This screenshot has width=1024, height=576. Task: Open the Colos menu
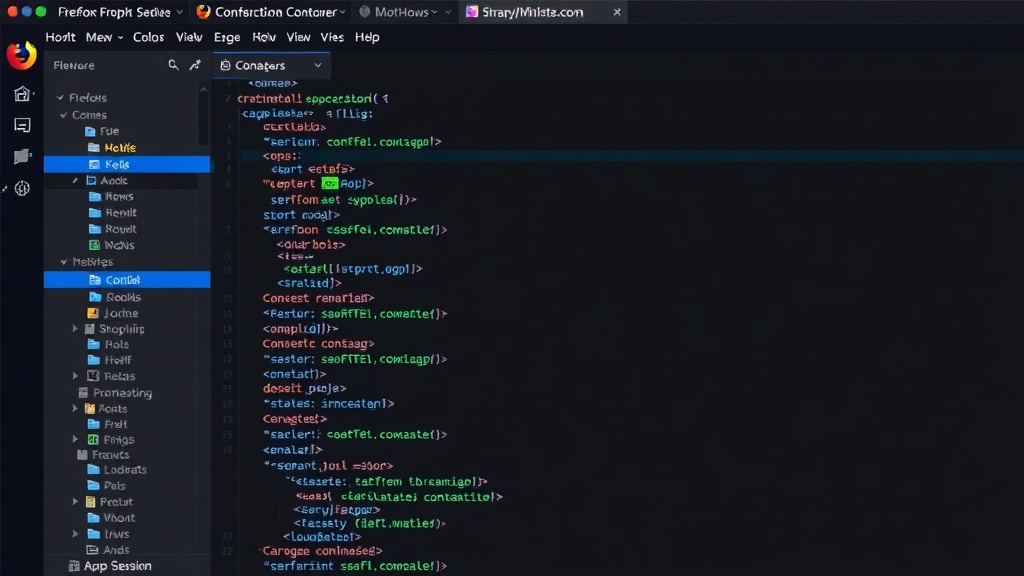tap(148, 37)
